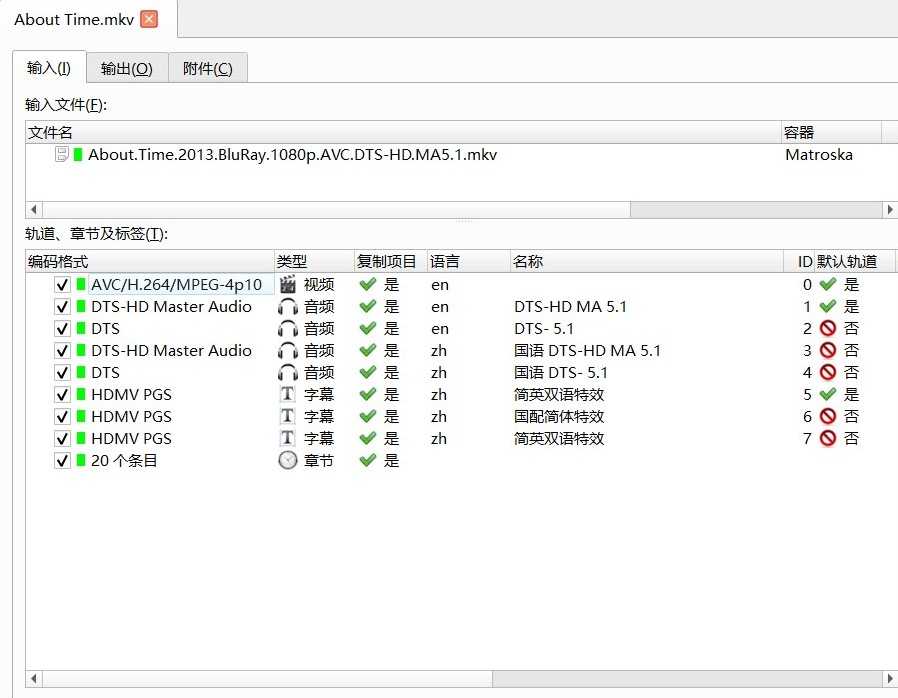Viewport: 898px width, 698px height.
Task: Click the file icon beside About.Time.2013 filename
Action: click(x=62, y=154)
